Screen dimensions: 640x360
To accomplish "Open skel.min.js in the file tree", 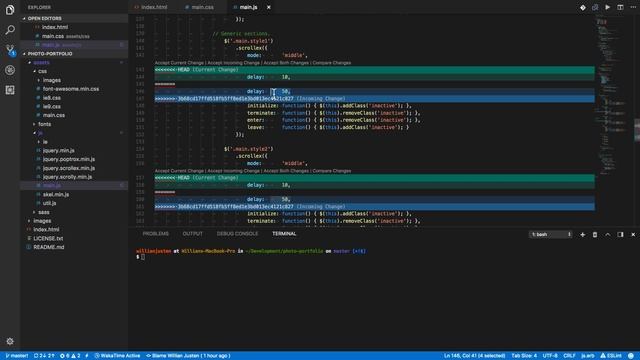I will pyautogui.click(x=56, y=195).
